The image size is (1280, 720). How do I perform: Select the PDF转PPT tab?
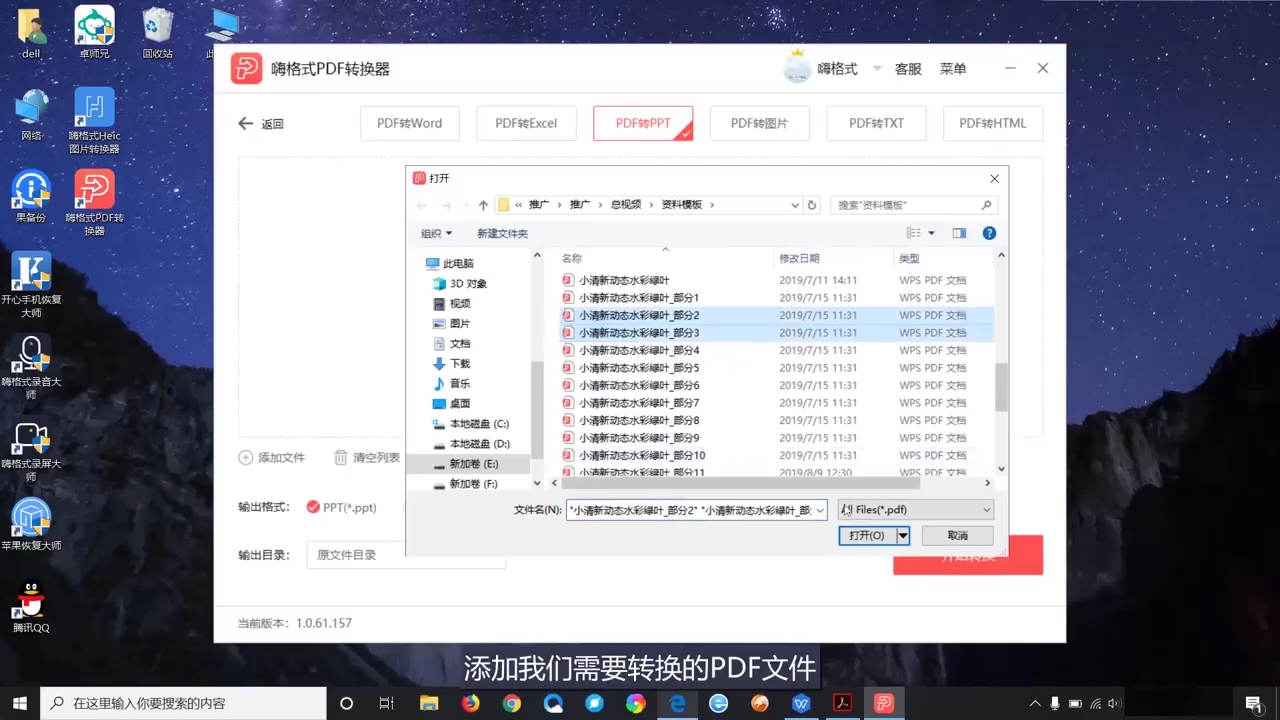click(x=643, y=123)
